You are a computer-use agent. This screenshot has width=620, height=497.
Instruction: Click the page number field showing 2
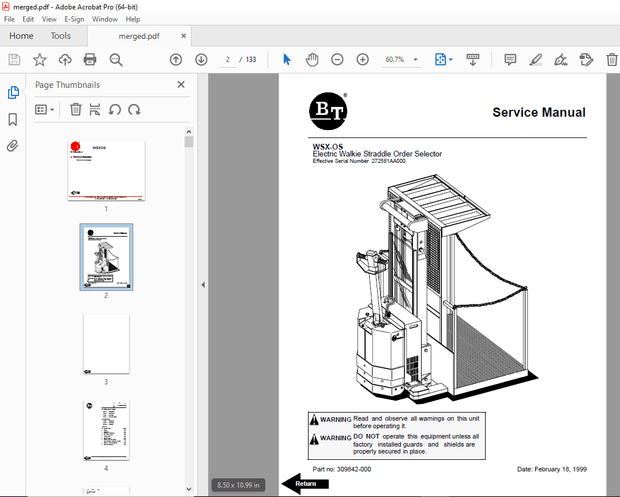pyautogui.click(x=227, y=60)
